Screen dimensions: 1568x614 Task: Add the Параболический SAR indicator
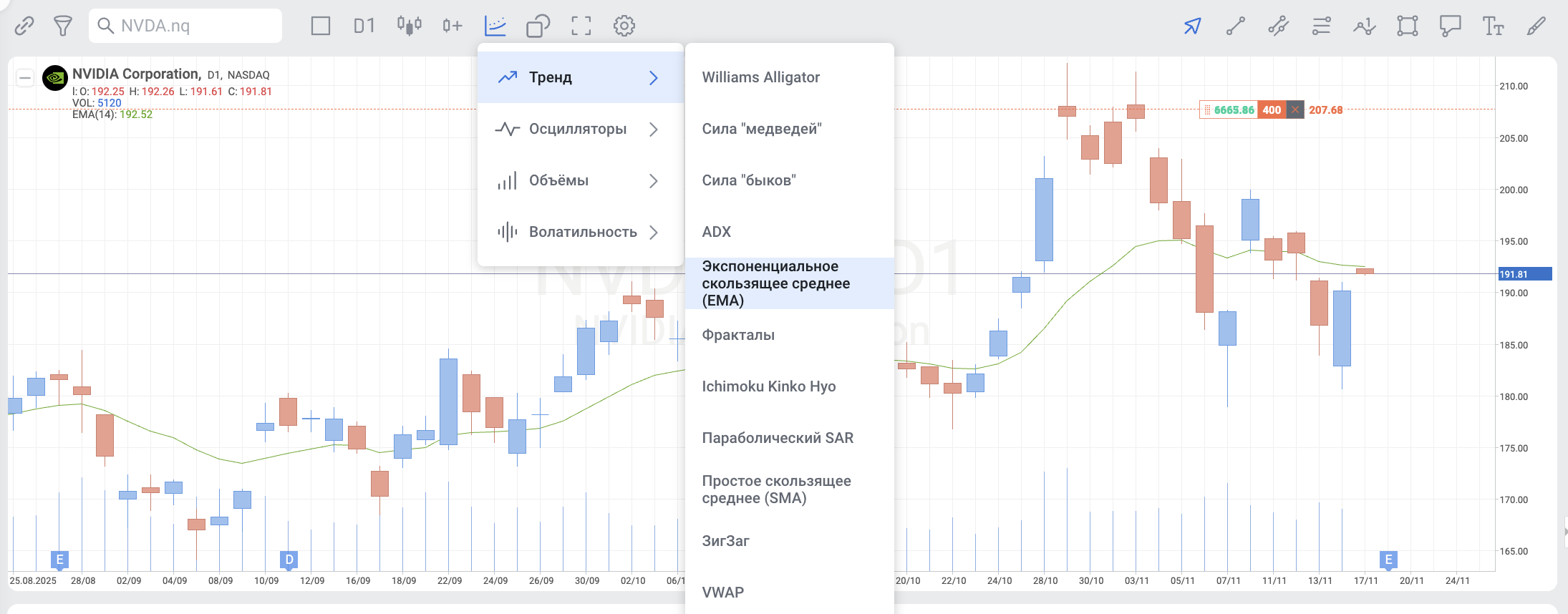(x=790, y=438)
